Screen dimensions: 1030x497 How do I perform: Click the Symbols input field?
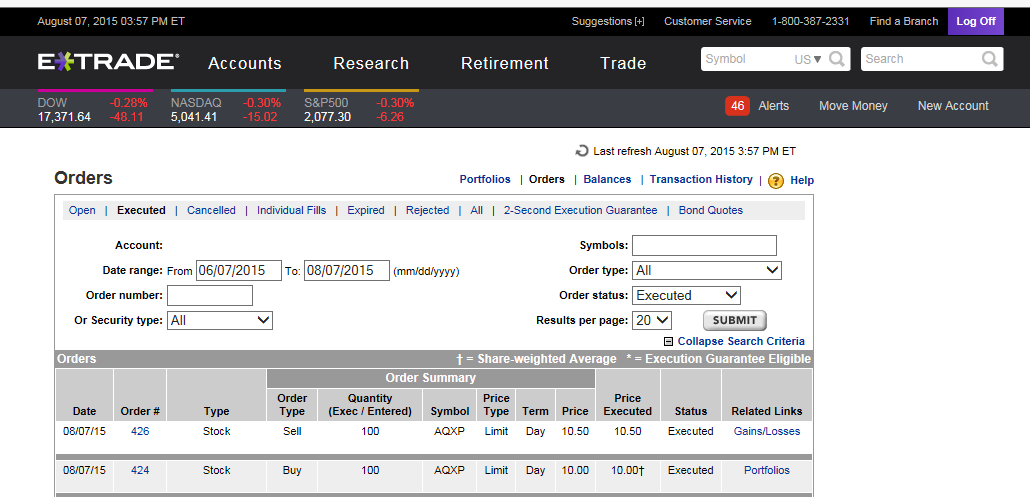tap(703, 245)
